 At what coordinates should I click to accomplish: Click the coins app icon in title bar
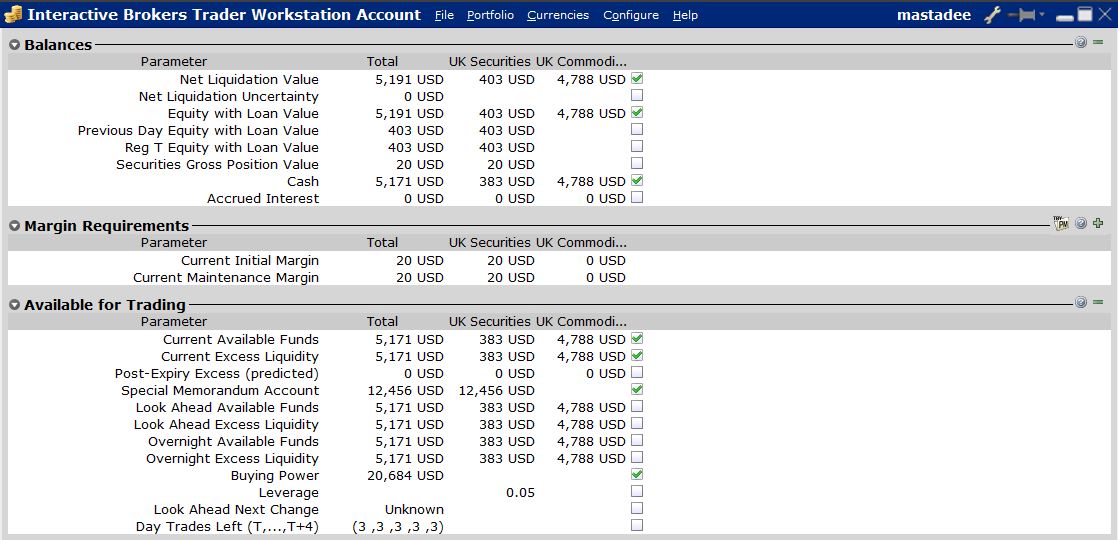pos(13,14)
